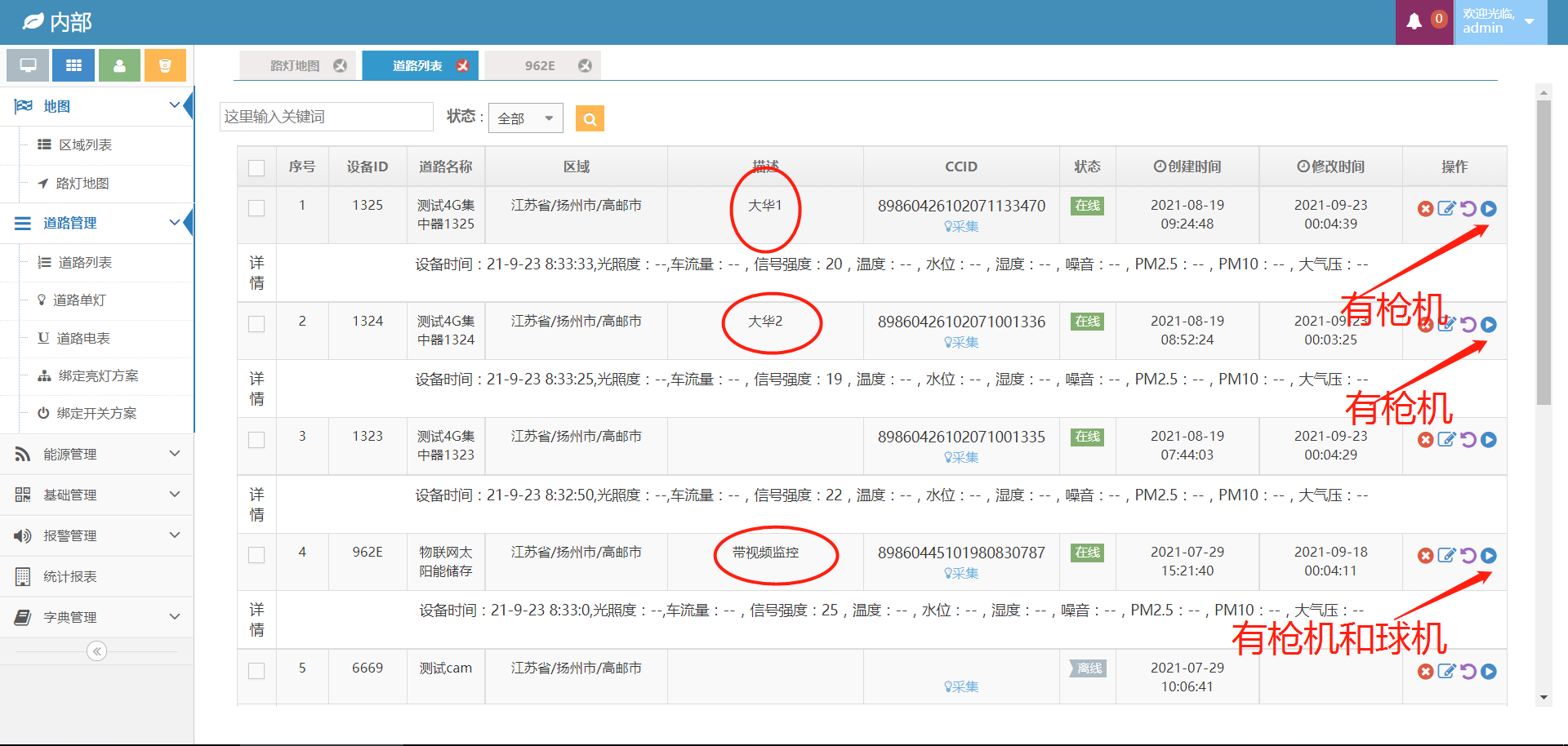Click refresh icon for device 1324

pyautogui.click(x=1468, y=325)
